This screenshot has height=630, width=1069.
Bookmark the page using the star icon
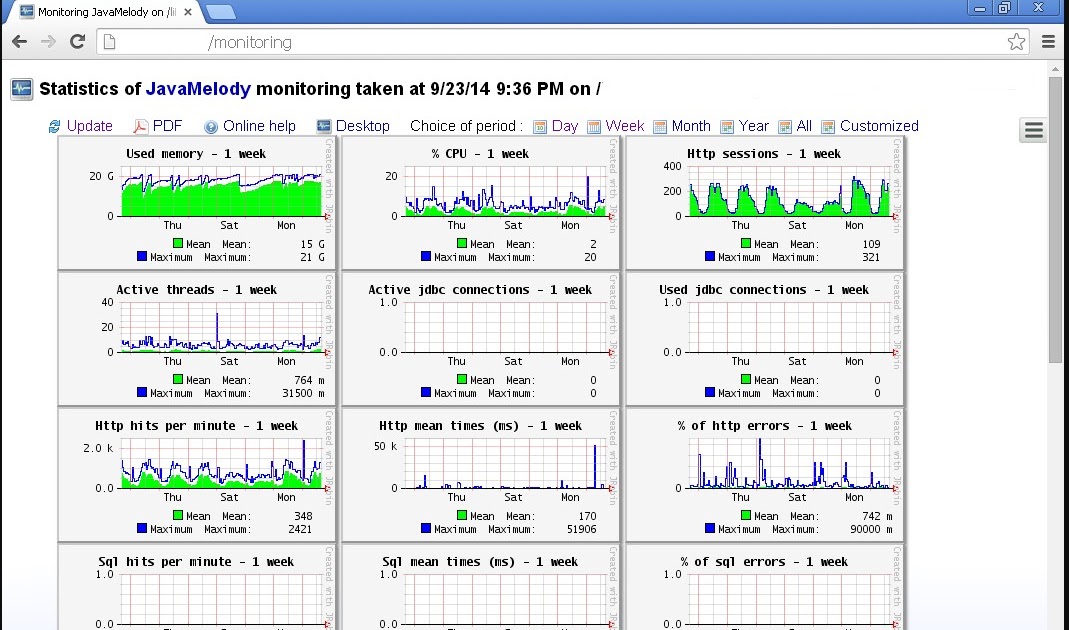point(1016,42)
